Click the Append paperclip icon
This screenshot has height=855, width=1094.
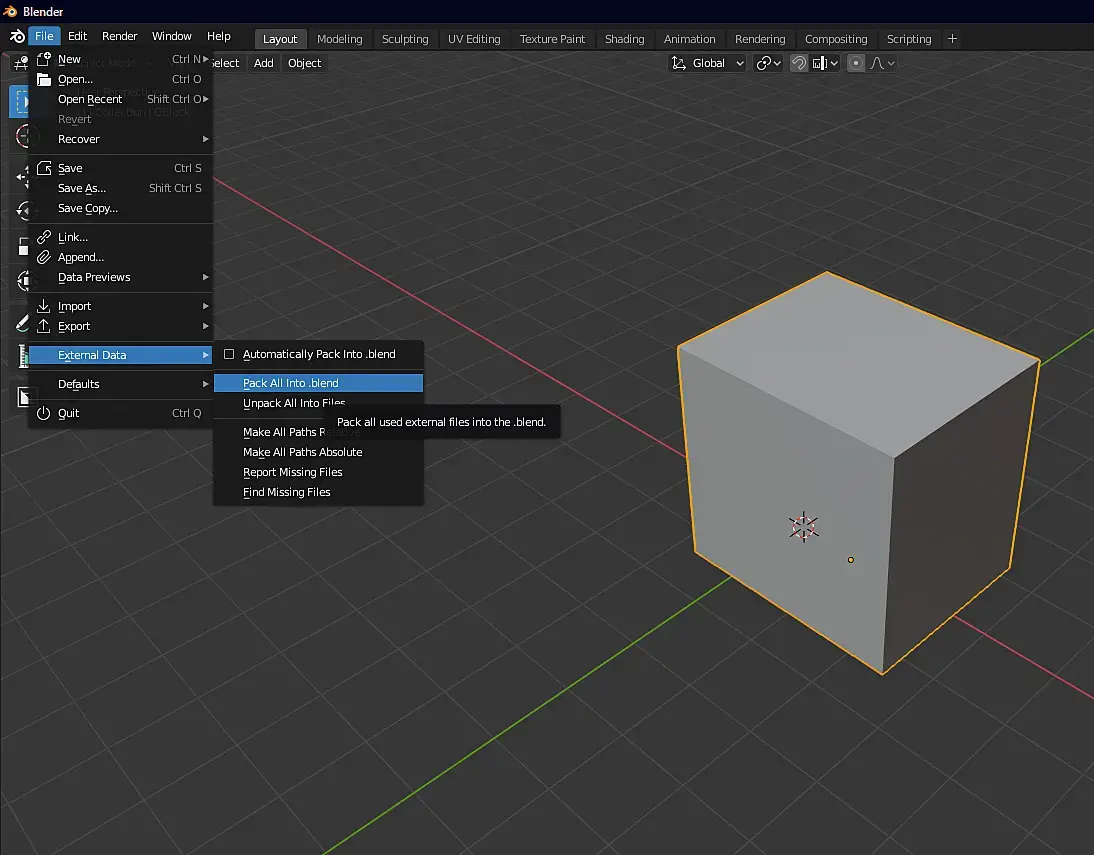(x=44, y=257)
